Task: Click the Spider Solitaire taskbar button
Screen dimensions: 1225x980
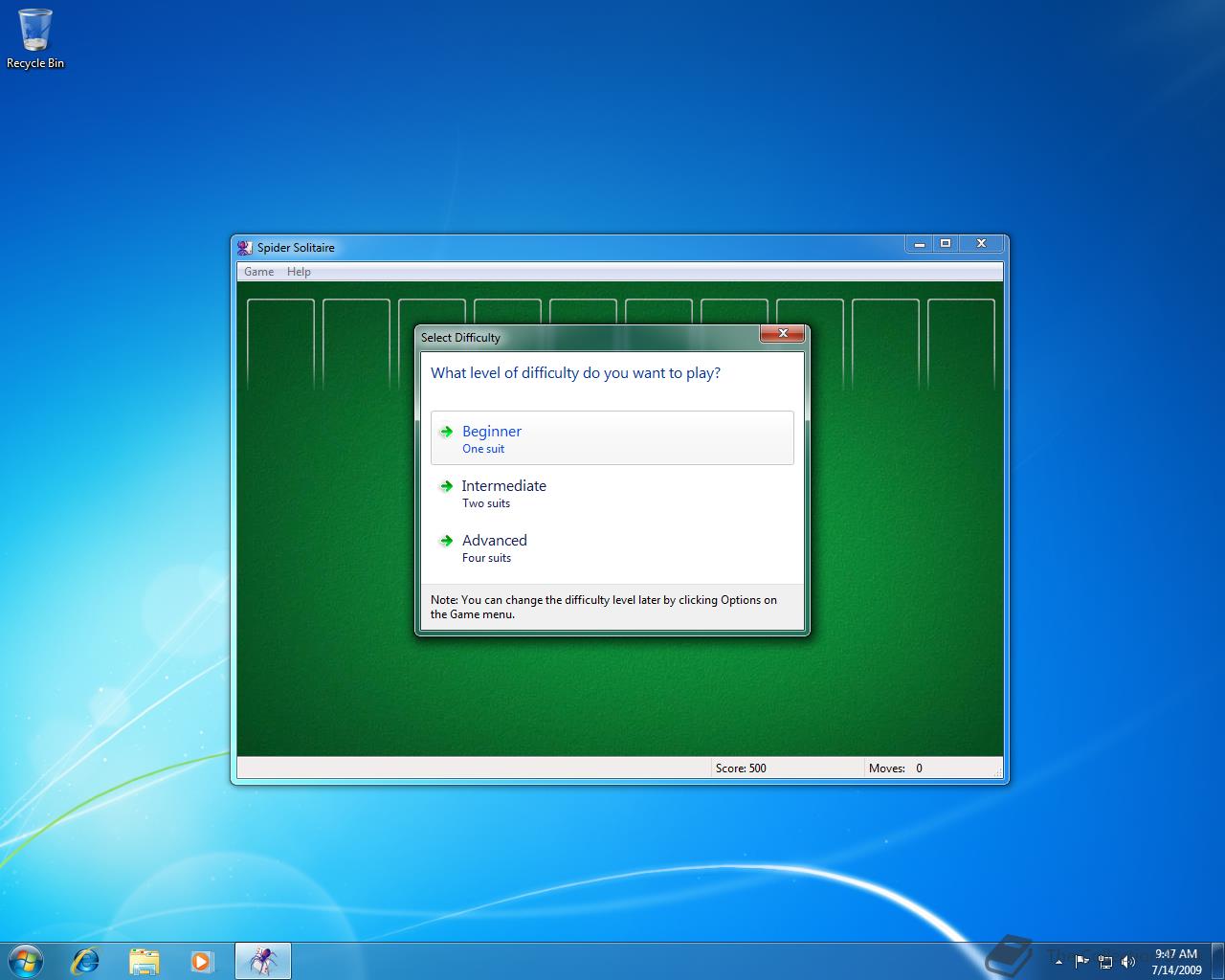Action: tap(262, 961)
